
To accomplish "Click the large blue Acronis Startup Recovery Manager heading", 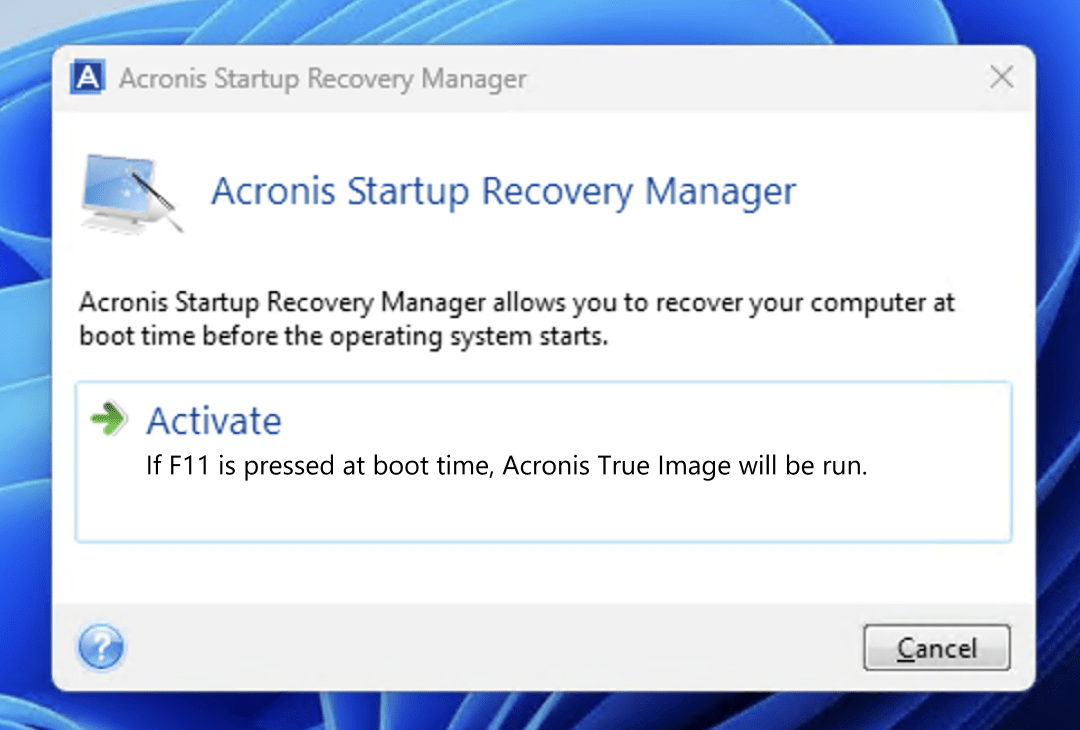I will tap(503, 191).
